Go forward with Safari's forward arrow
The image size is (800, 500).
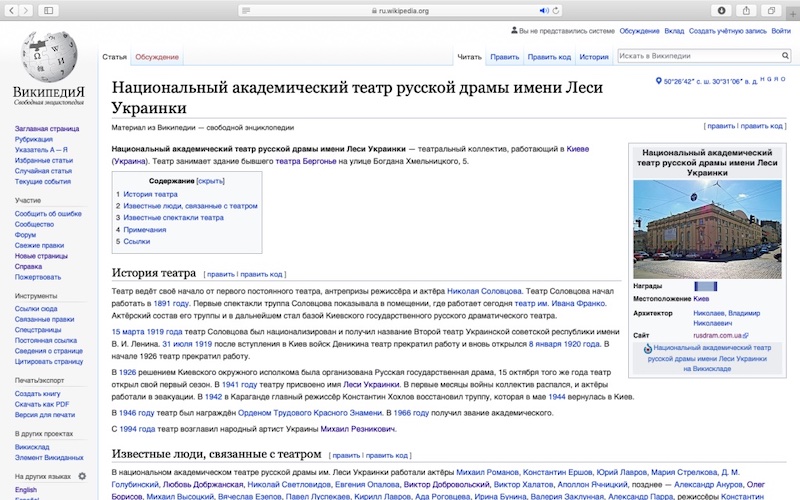pyautogui.click(x=26, y=10)
